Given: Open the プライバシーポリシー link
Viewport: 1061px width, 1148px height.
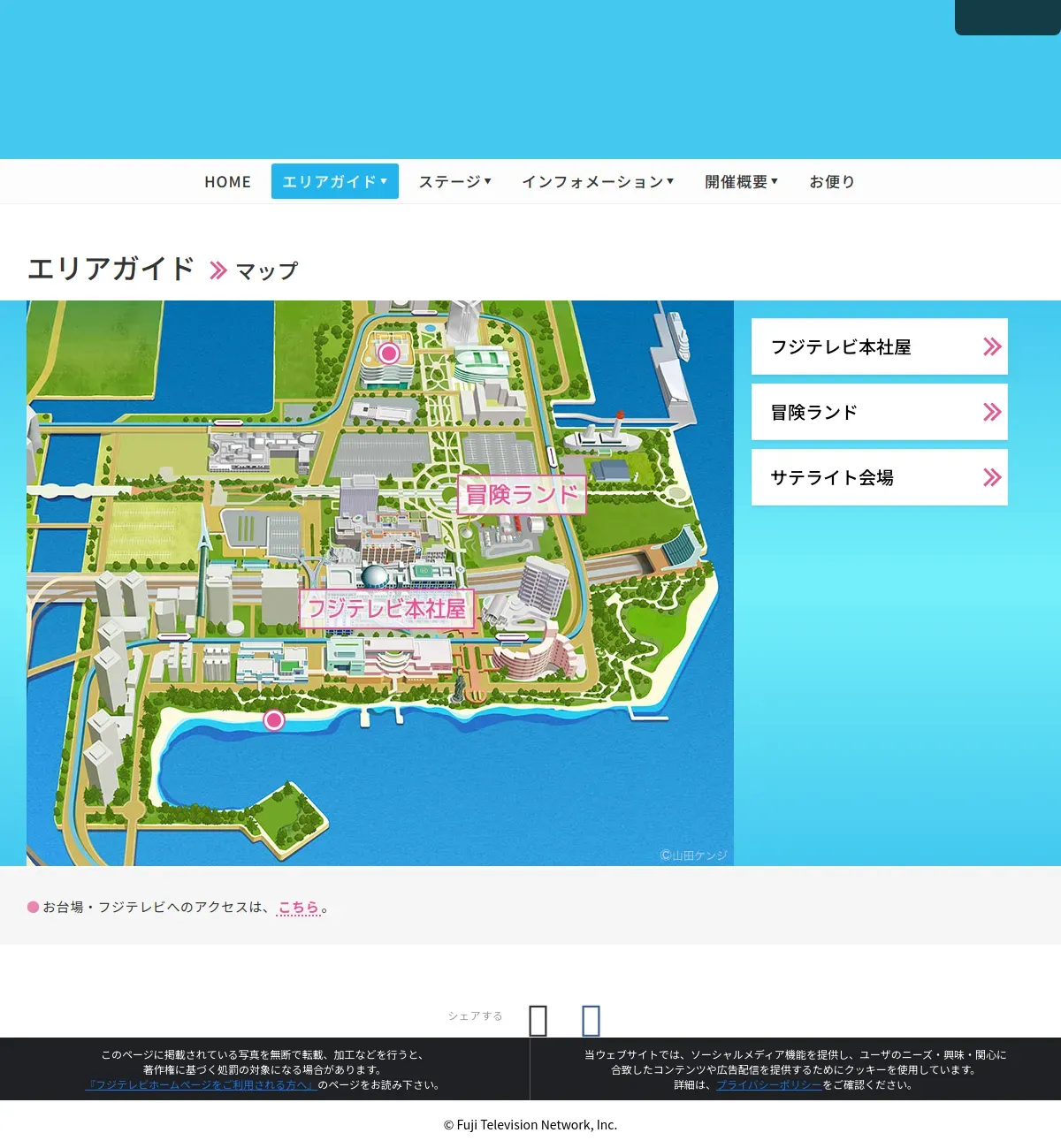Looking at the screenshot, I should point(769,1084).
